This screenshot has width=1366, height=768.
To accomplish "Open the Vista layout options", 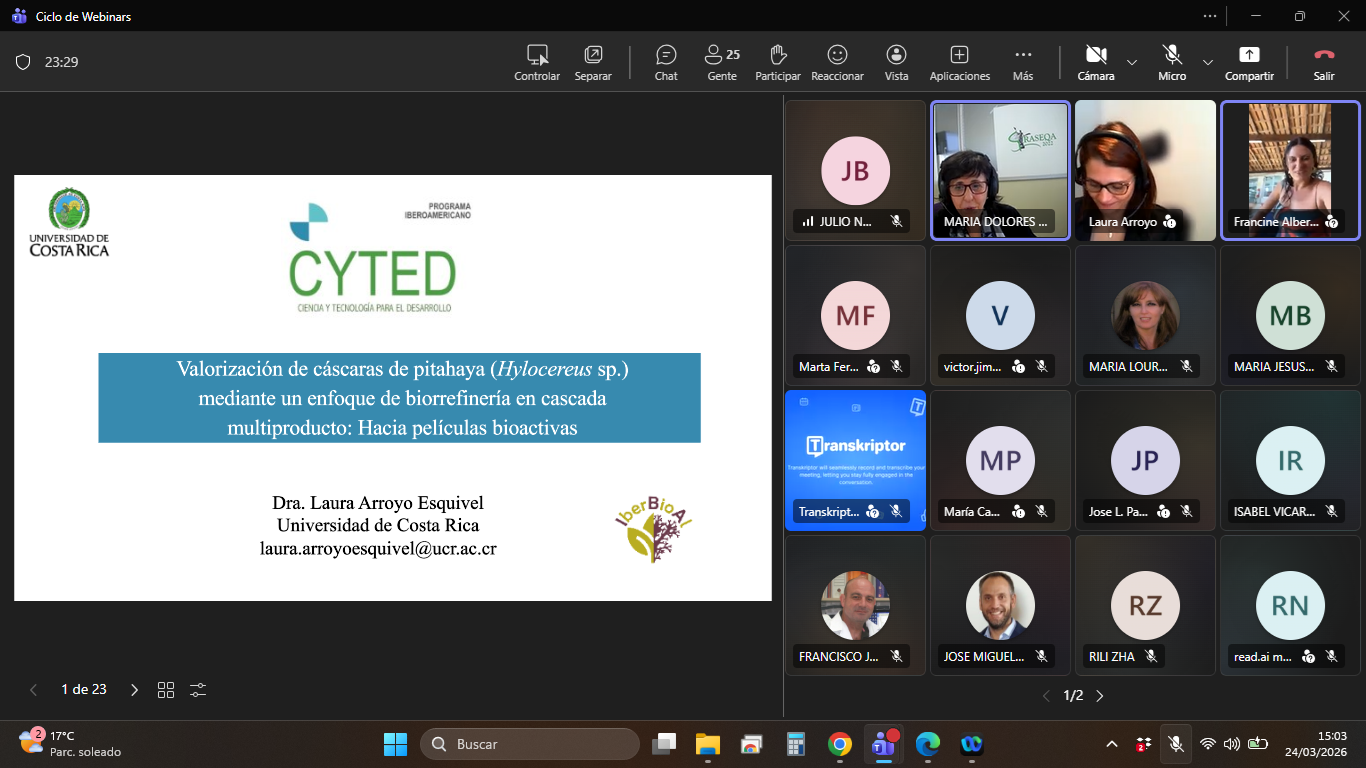I will (x=896, y=62).
